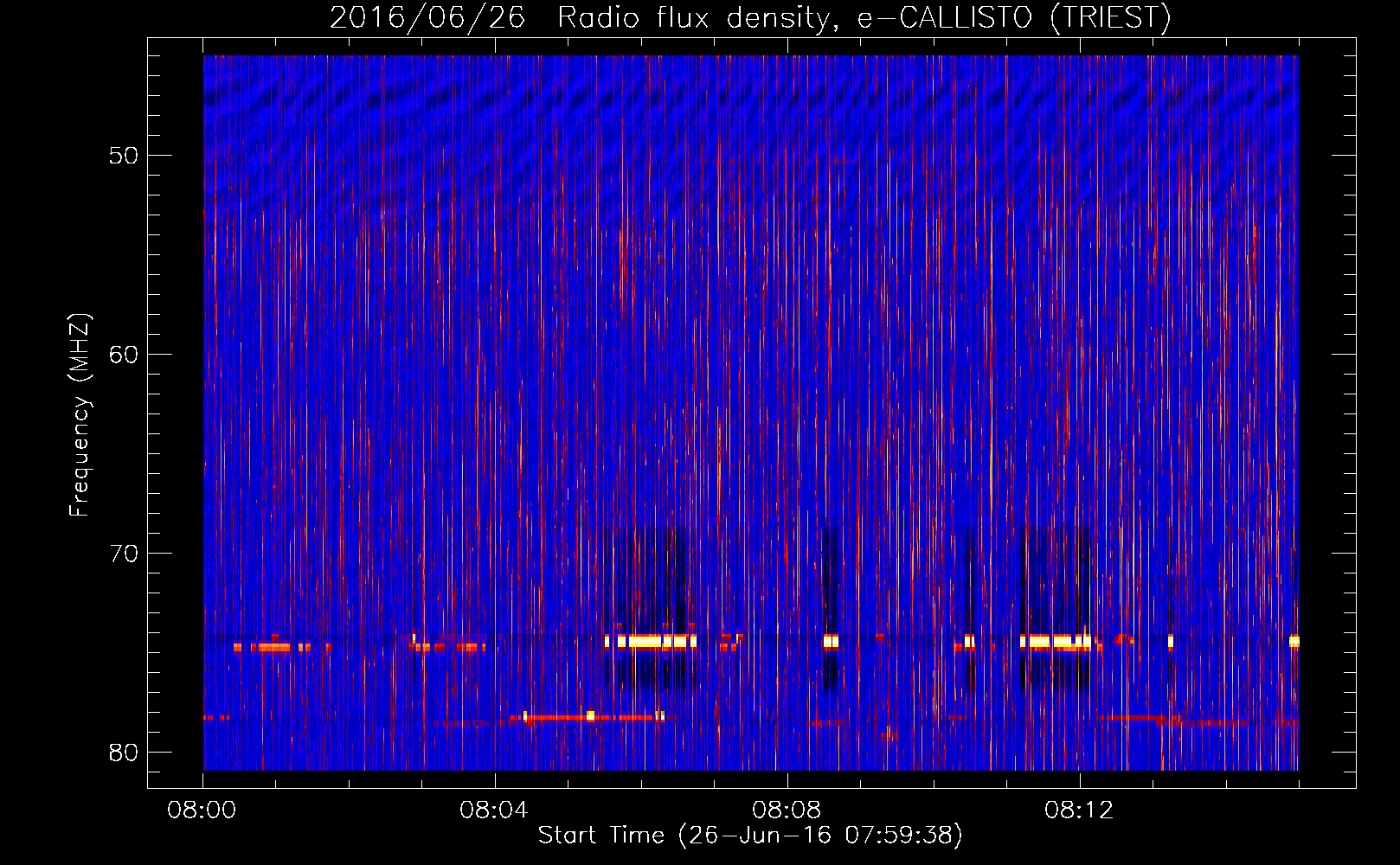Click the 50 frequency tick label
The width and height of the screenshot is (1400, 865).
(x=124, y=156)
